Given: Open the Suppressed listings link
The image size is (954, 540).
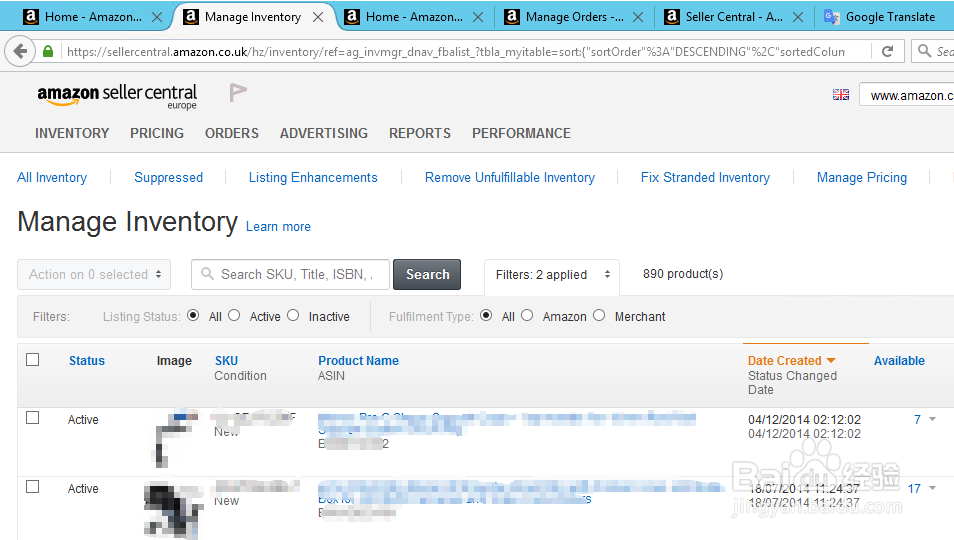Looking at the screenshot, I should click(x=169, y=178).
